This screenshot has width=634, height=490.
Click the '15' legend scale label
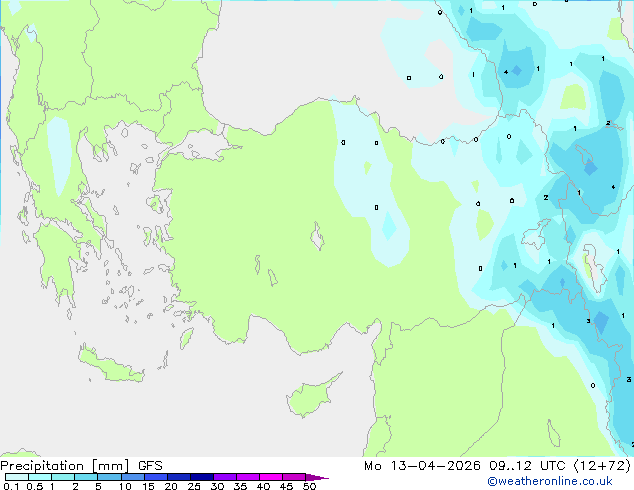coord(148,486)
